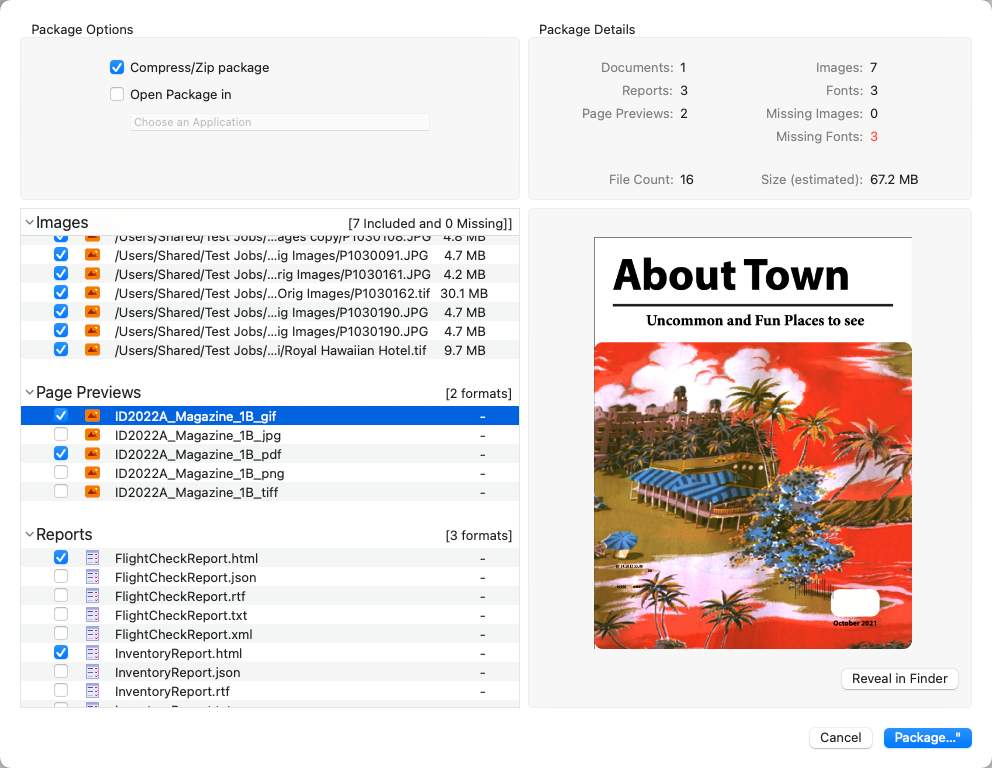Tick the FlightCheckReport.rtf checkbox
This screenshot has width=992, height=768.
click(61, 595)
